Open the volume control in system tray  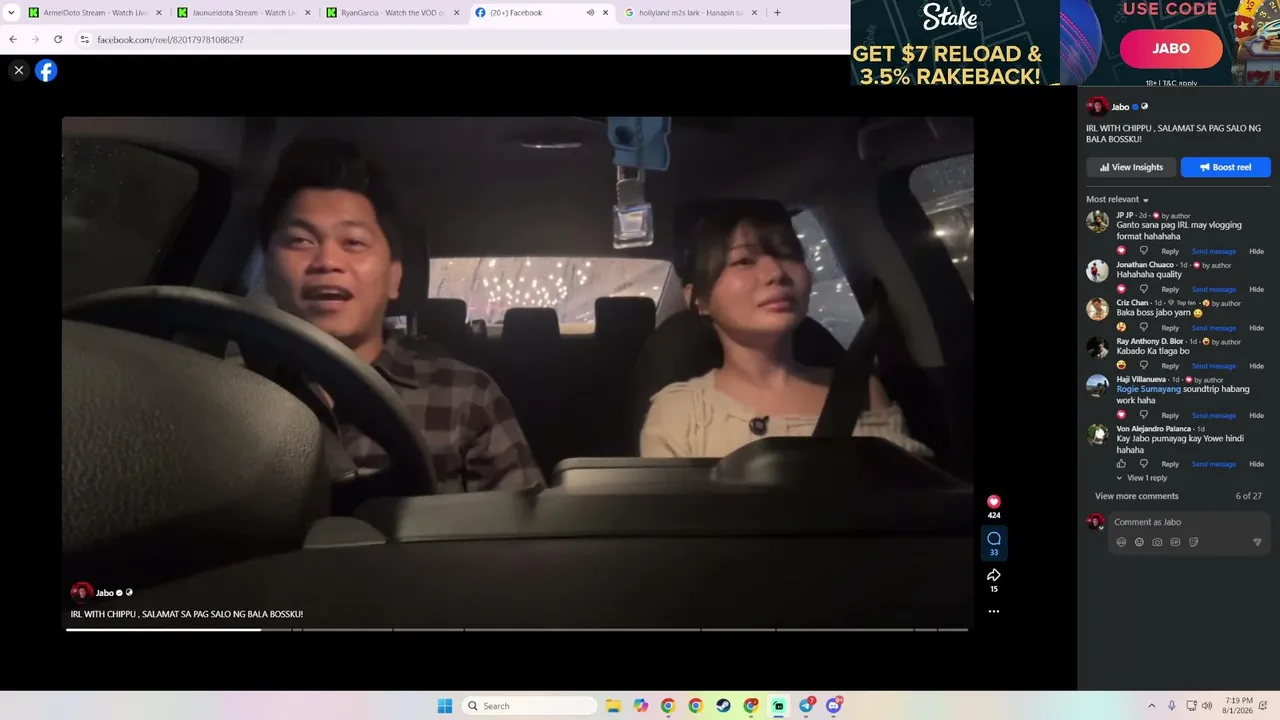[x=1208, y=706]
